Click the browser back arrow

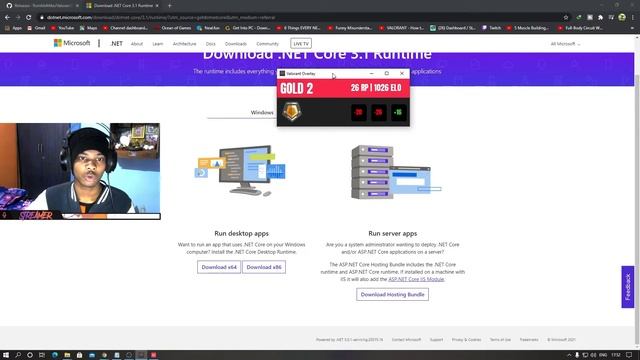coord(7,18)
